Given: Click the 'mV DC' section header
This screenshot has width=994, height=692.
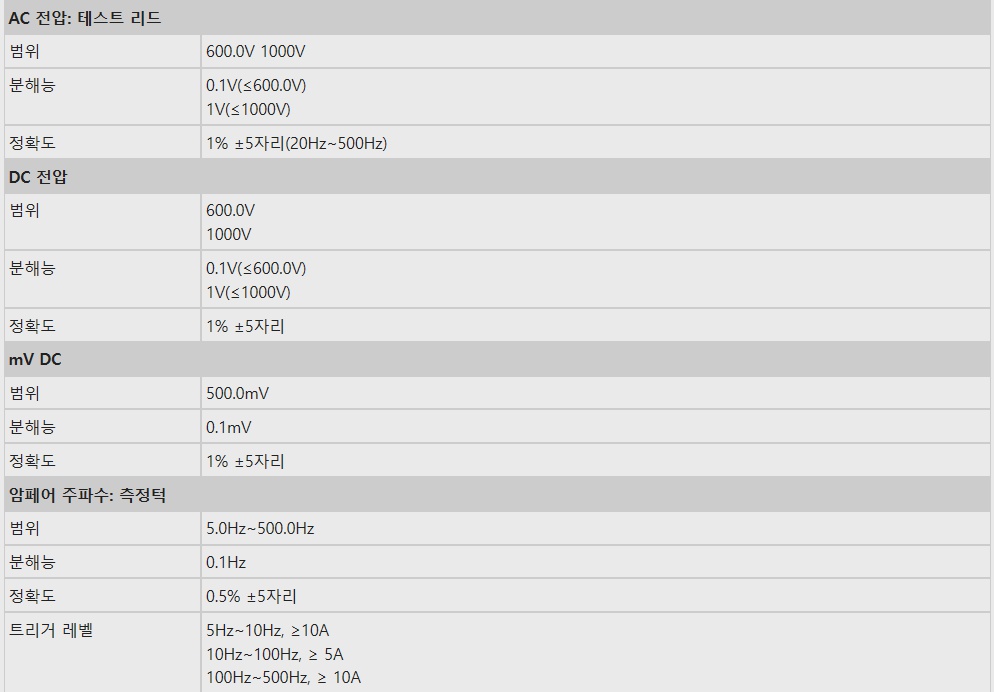Looking at the screenshot, I should point(36,359).
